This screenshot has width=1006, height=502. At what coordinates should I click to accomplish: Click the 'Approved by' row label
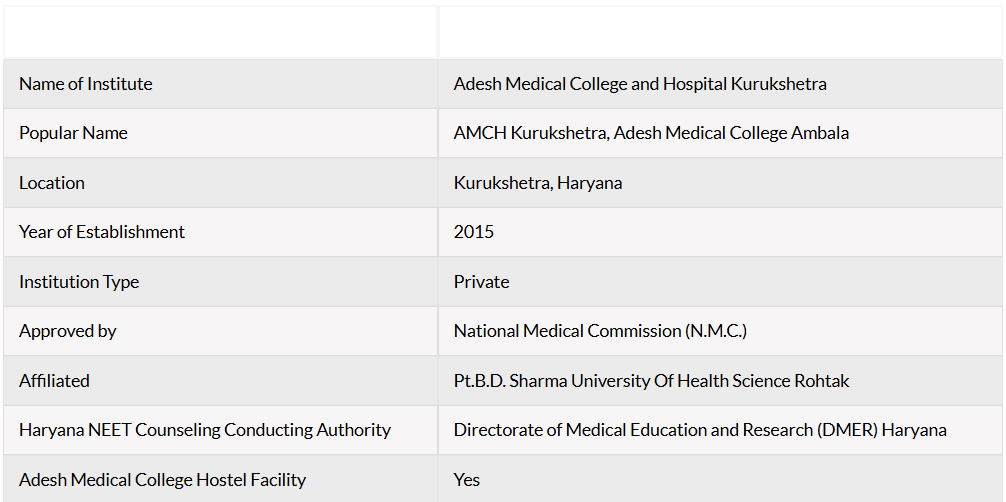[67, 331]
